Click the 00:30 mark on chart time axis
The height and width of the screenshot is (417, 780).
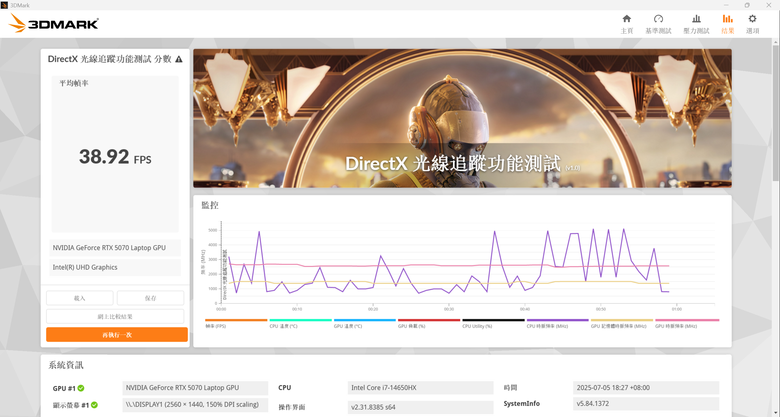[x=449, y=309]
